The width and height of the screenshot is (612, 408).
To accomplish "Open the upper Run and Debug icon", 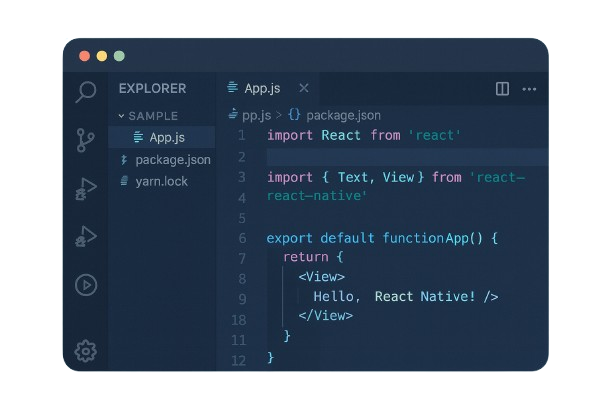I will click(86, 189).
